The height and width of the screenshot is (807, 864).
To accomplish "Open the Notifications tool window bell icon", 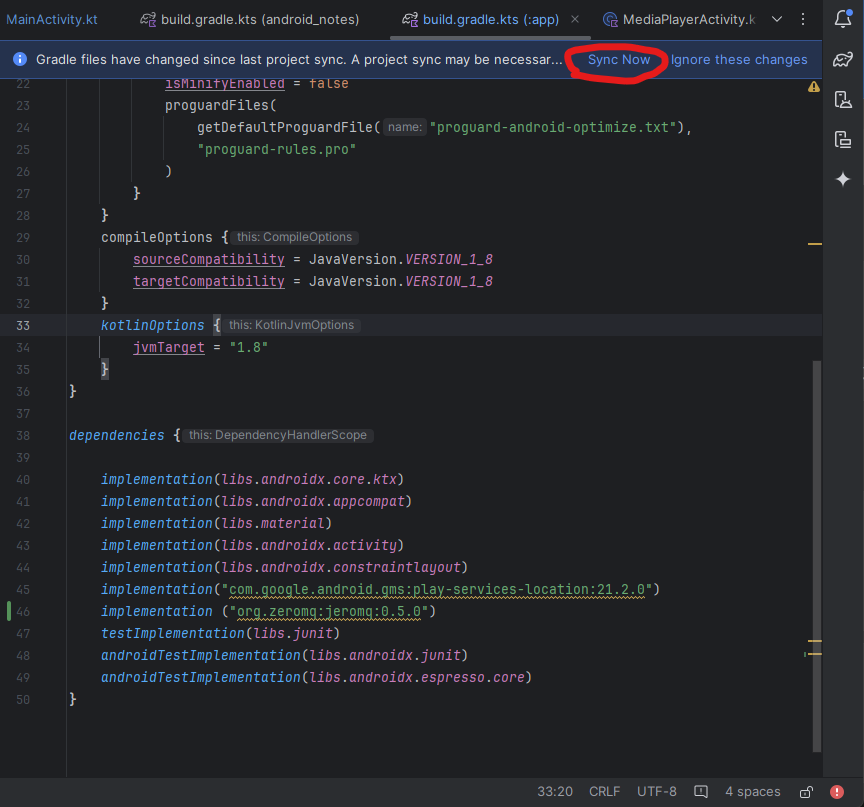I will (x=843, y=20).
